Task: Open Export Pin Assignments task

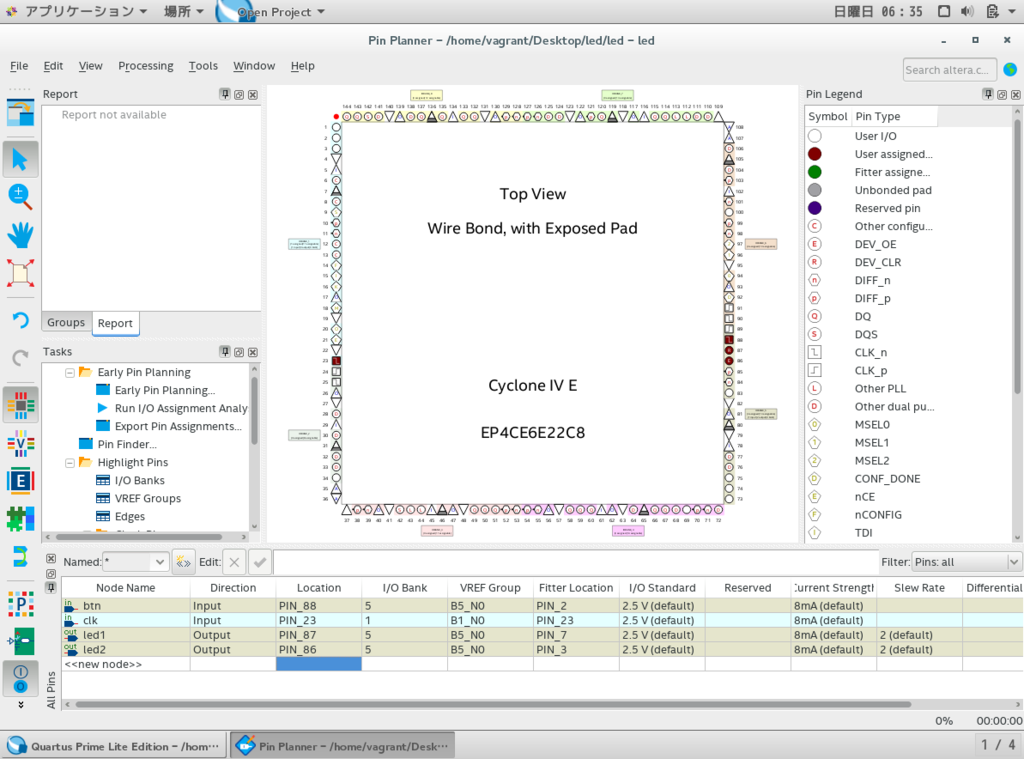Action: 169,426
